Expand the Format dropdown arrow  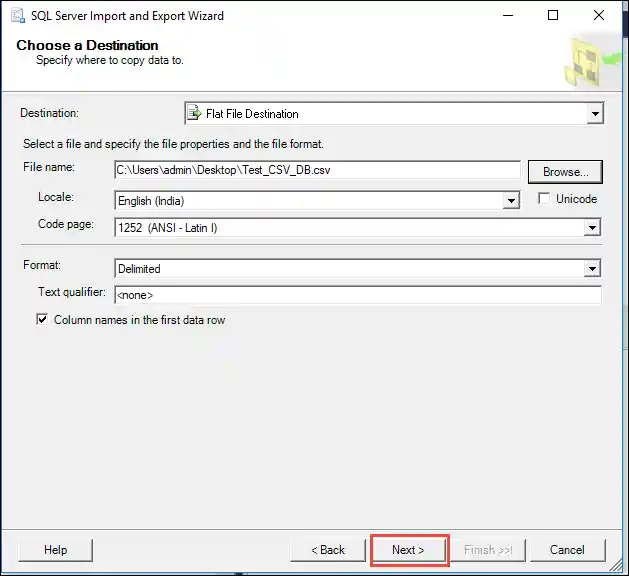pyautogui.click(x=592, y=269)
